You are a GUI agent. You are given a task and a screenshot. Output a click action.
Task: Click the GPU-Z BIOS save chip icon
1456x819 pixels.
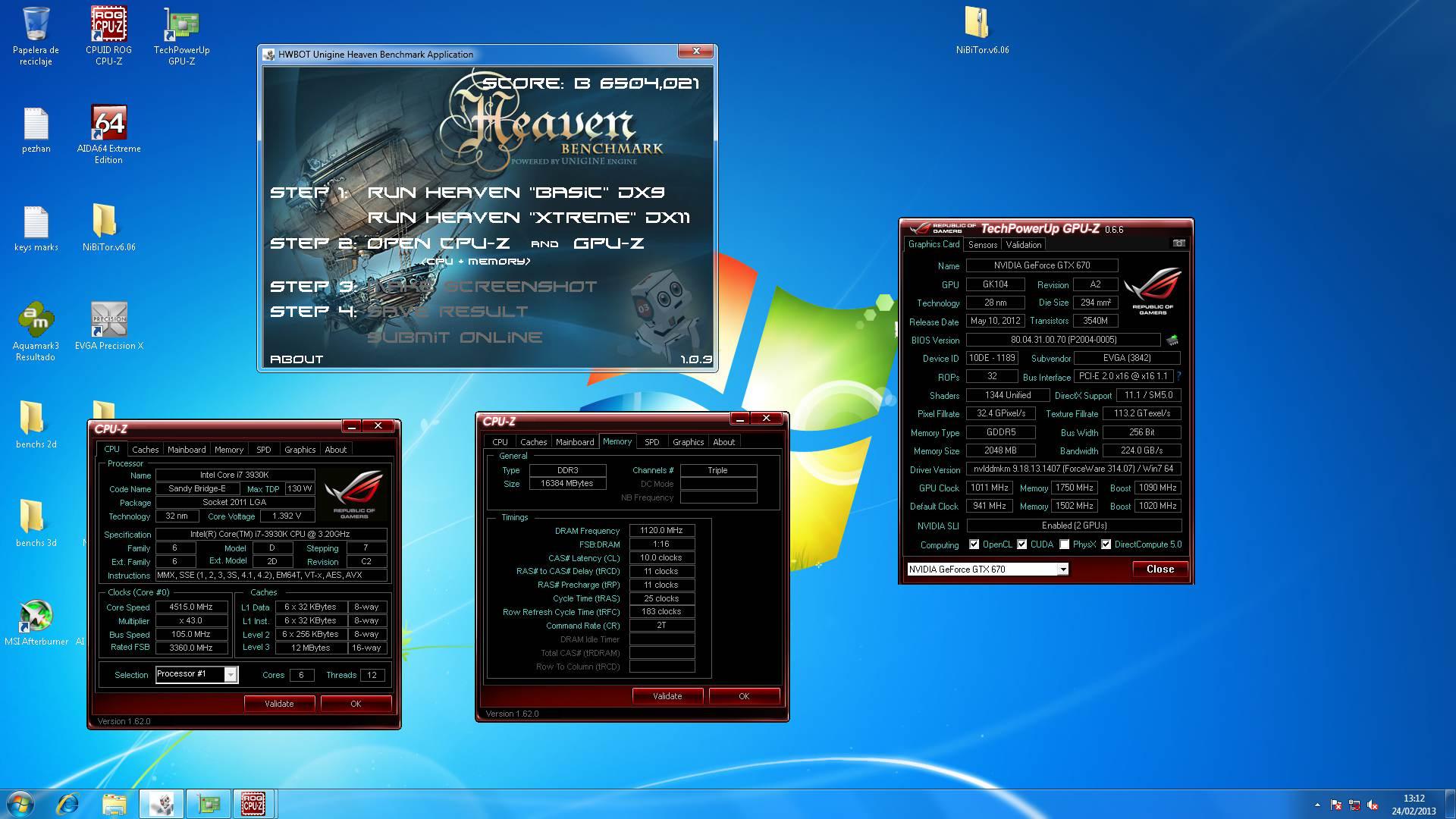1172,340
